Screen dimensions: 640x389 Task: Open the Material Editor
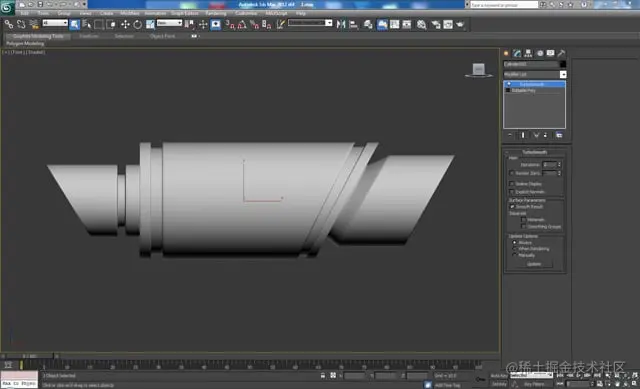pyautogui.click(x=422, y=24)
